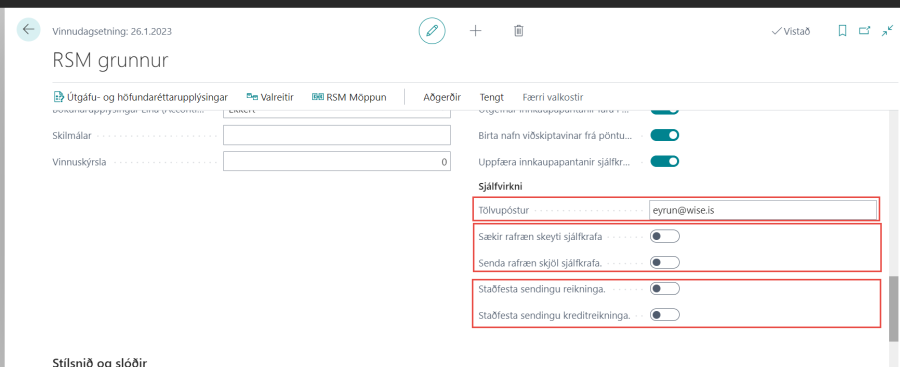Click the bookmark icon

842,31
